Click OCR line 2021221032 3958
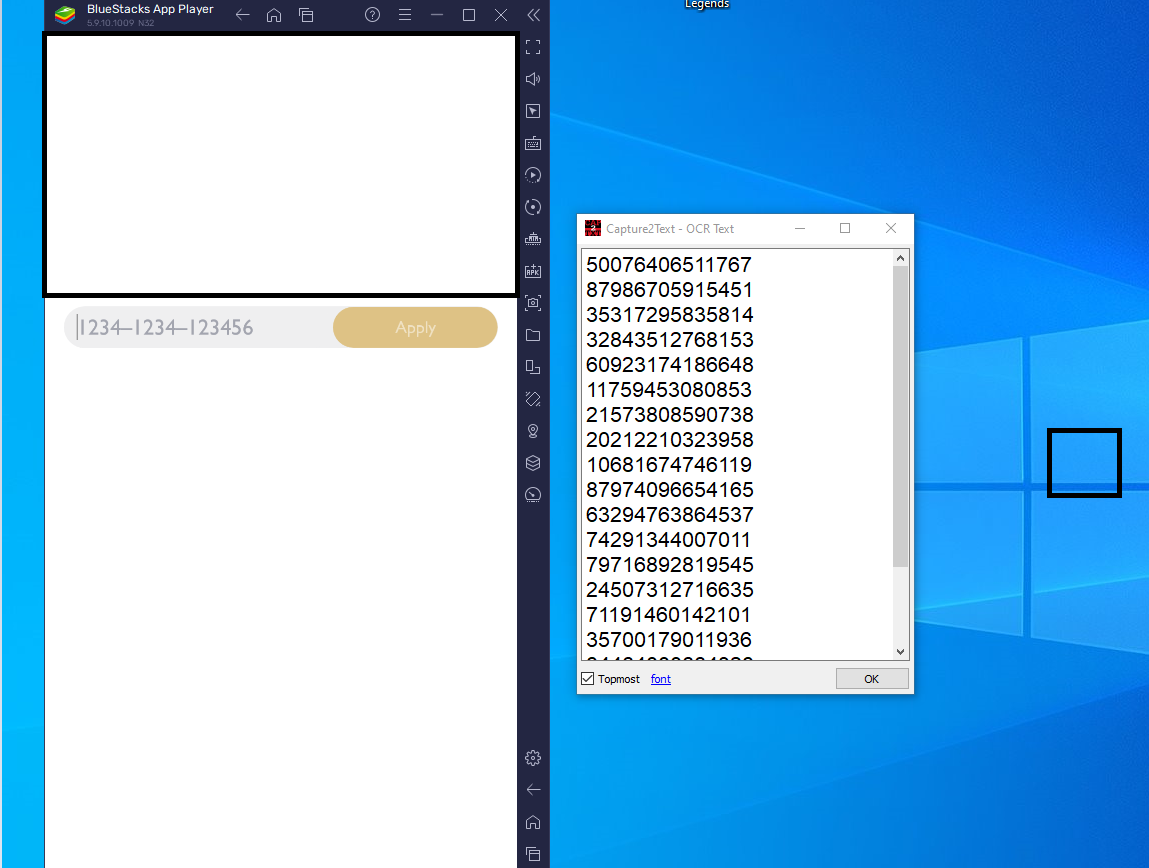 click(x=670, y=439)
